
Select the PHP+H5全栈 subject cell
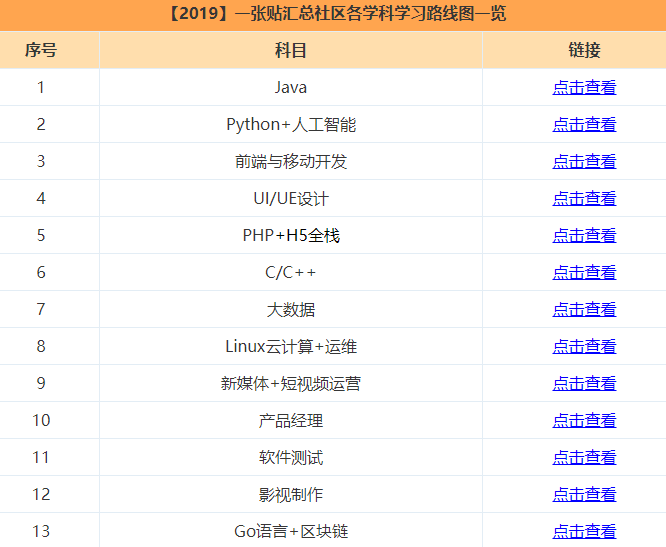click(x=291, y=235)
